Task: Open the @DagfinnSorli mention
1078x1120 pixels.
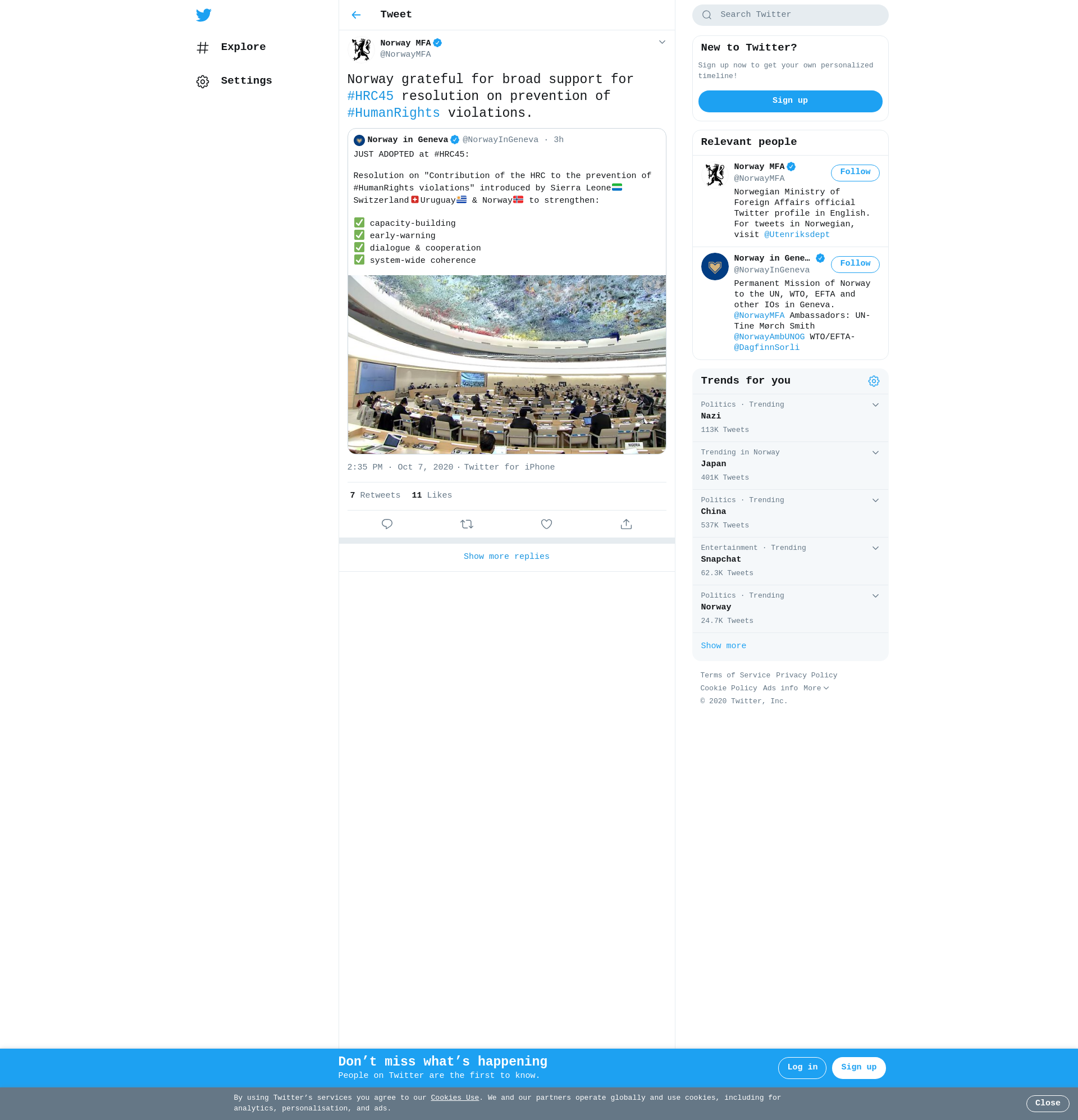Action: coord(766,348)
